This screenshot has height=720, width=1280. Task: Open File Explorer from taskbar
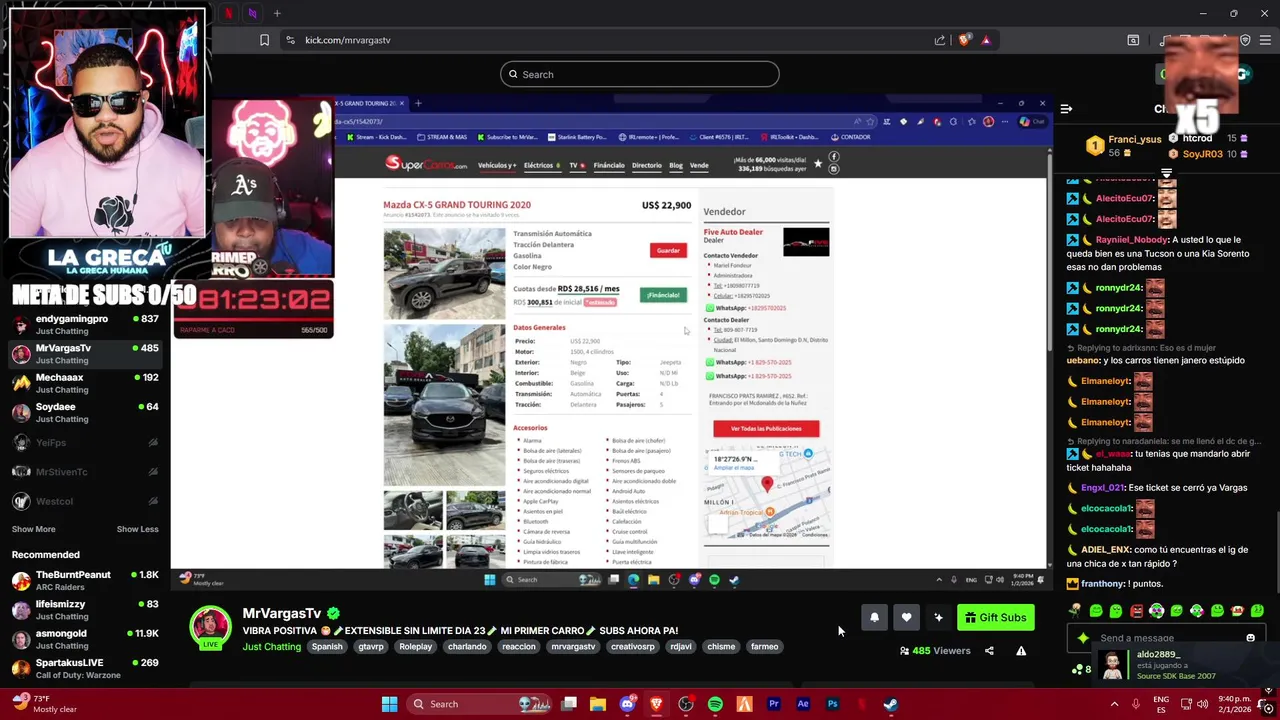598,704
